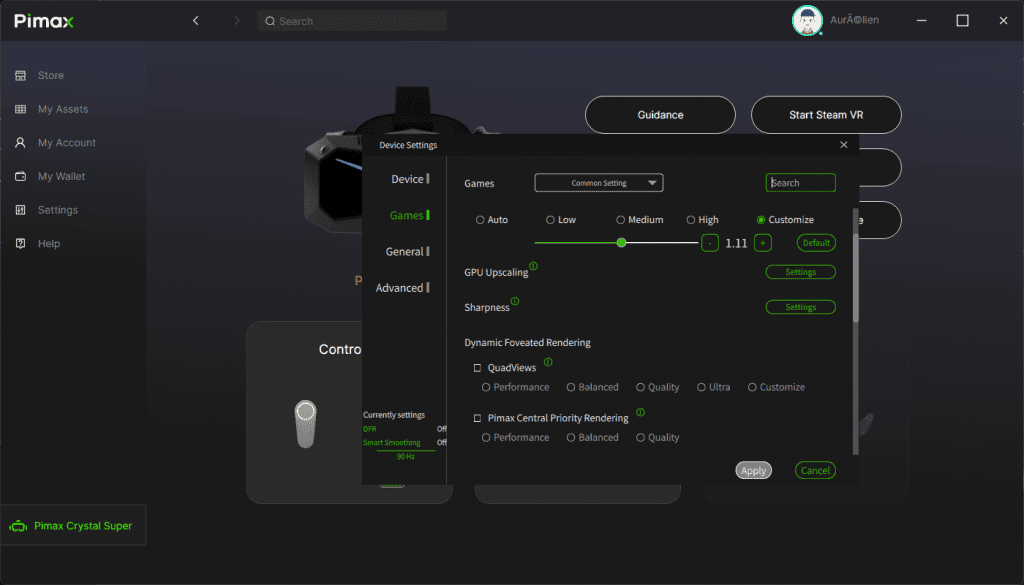Click the Guidance button
This screenshot has width=1024, height=585.
click(x=660, y=115)
